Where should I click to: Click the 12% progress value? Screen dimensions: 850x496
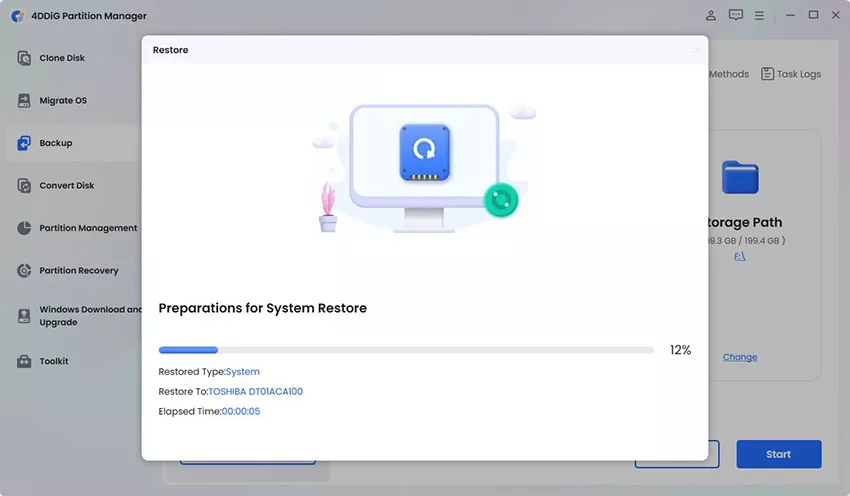(x=680, y=350)
